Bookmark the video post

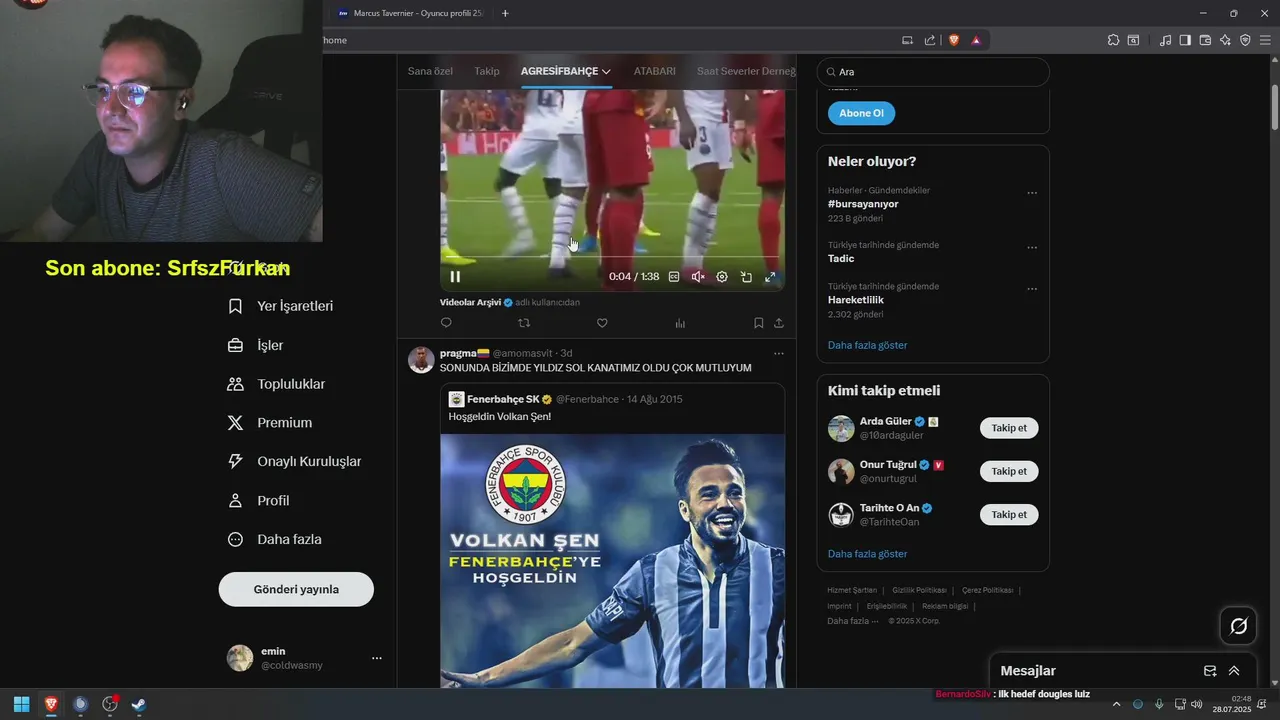click(758, 323)
